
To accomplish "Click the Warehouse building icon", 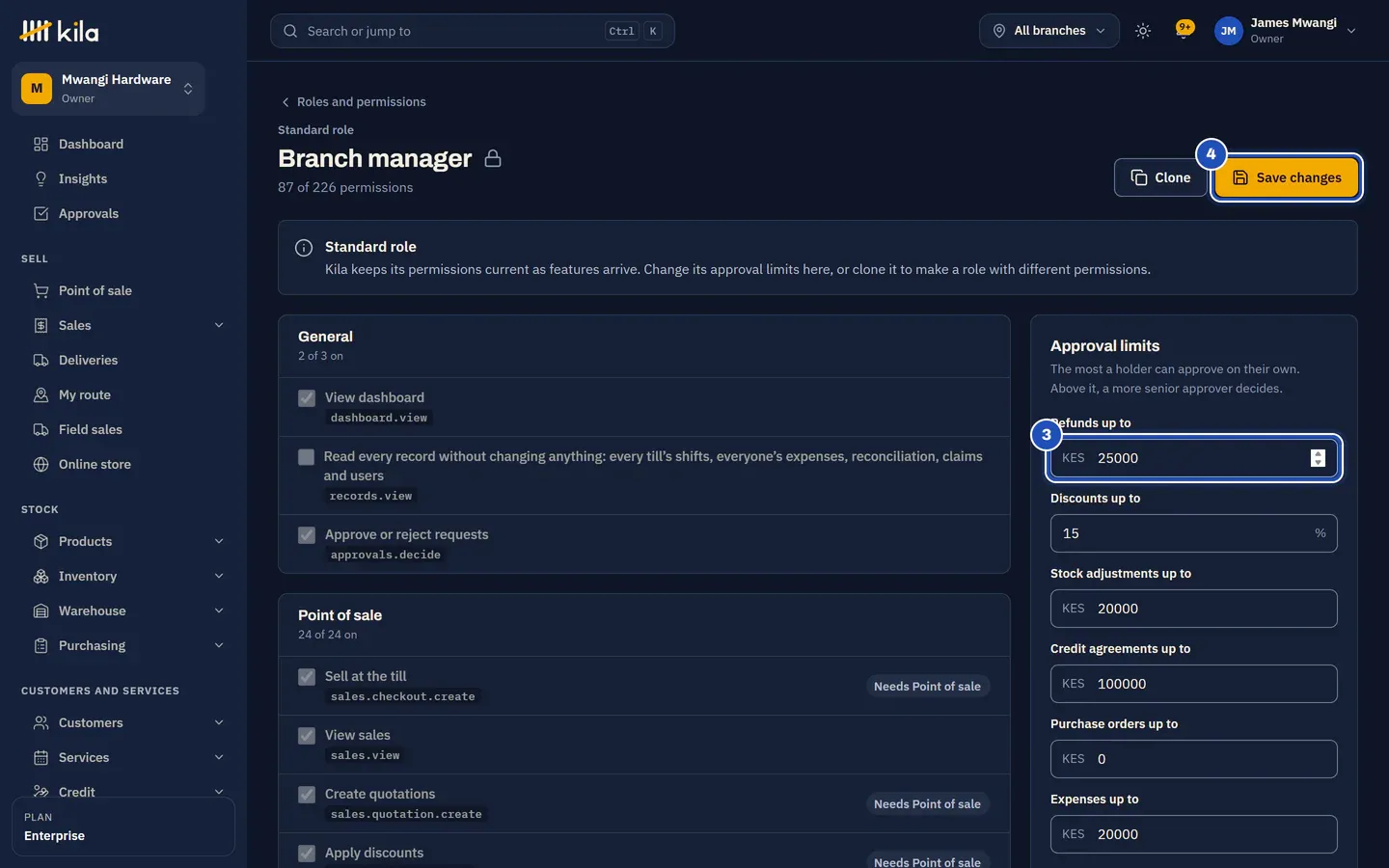I will (x=41, y=610).
